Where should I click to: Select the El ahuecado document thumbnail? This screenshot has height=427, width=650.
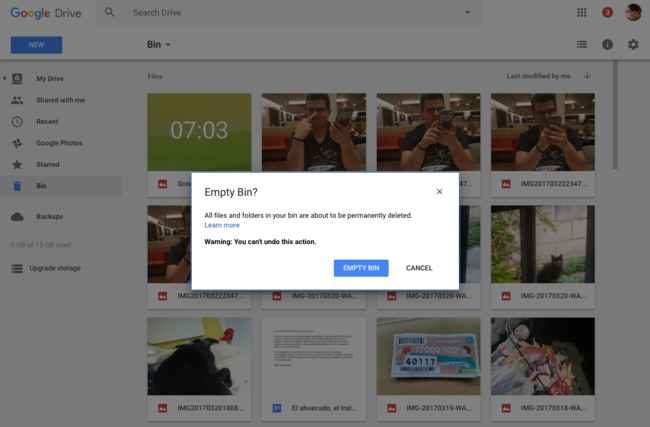click(314, 357)
